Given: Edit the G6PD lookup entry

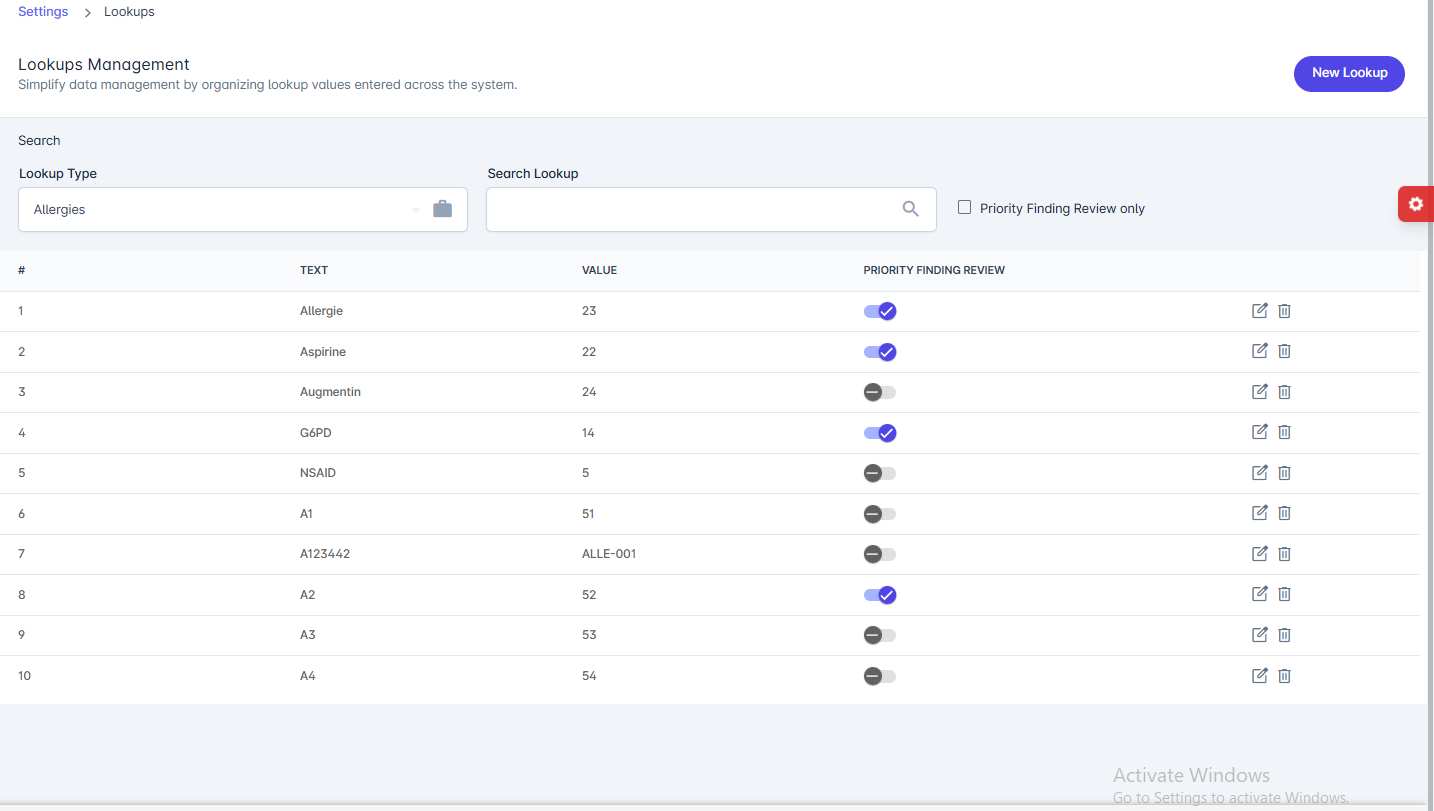Looking at the screenshot, I should click(x=1260, y=431).
